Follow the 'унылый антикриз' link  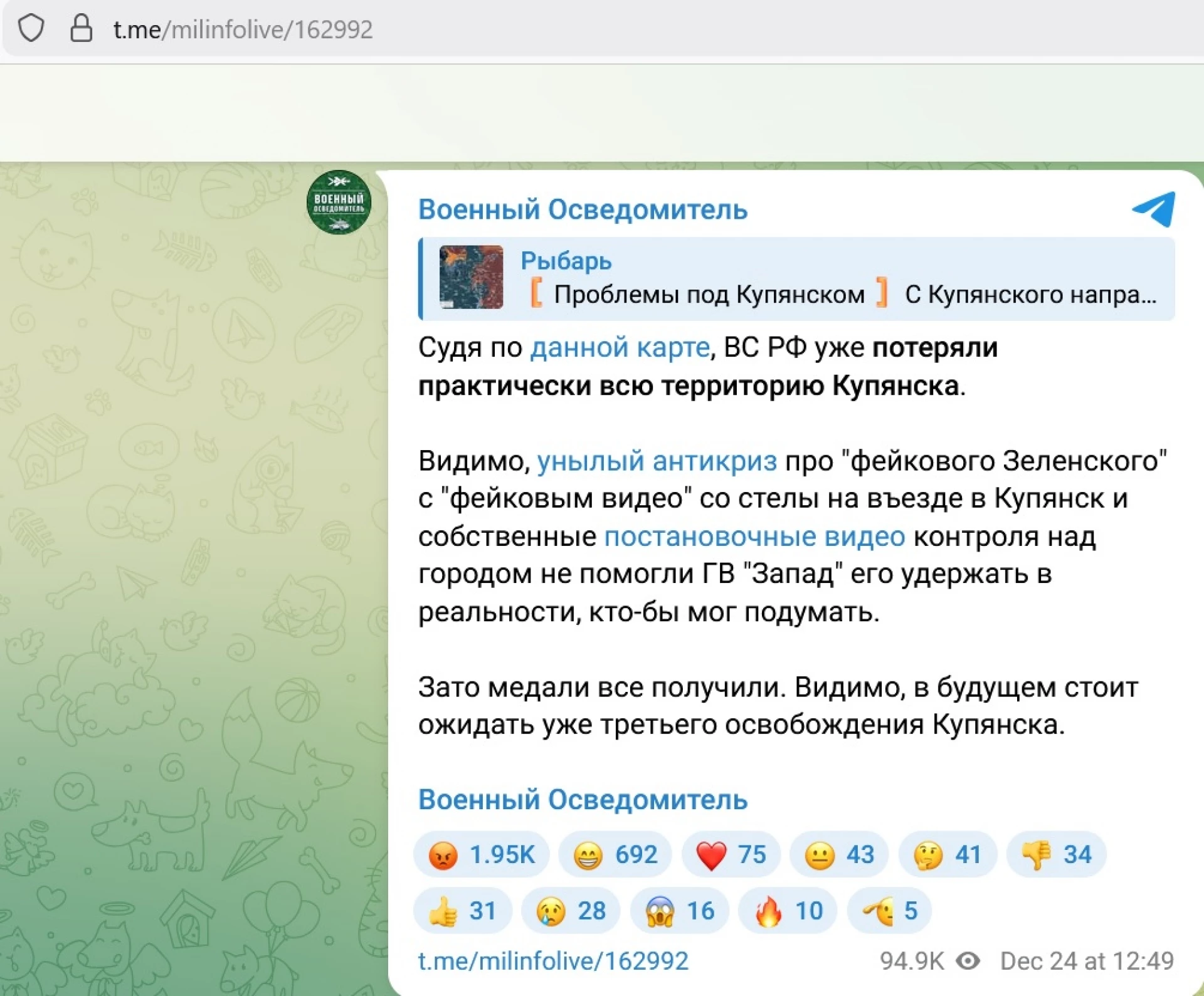tap(657, 461)
